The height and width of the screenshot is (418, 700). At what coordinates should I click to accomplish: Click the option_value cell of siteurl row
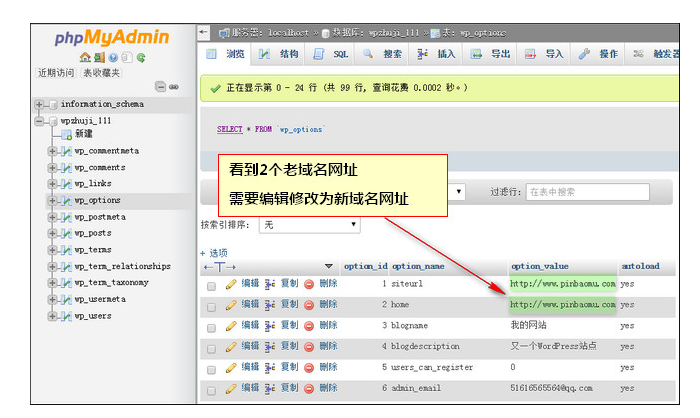562,284
